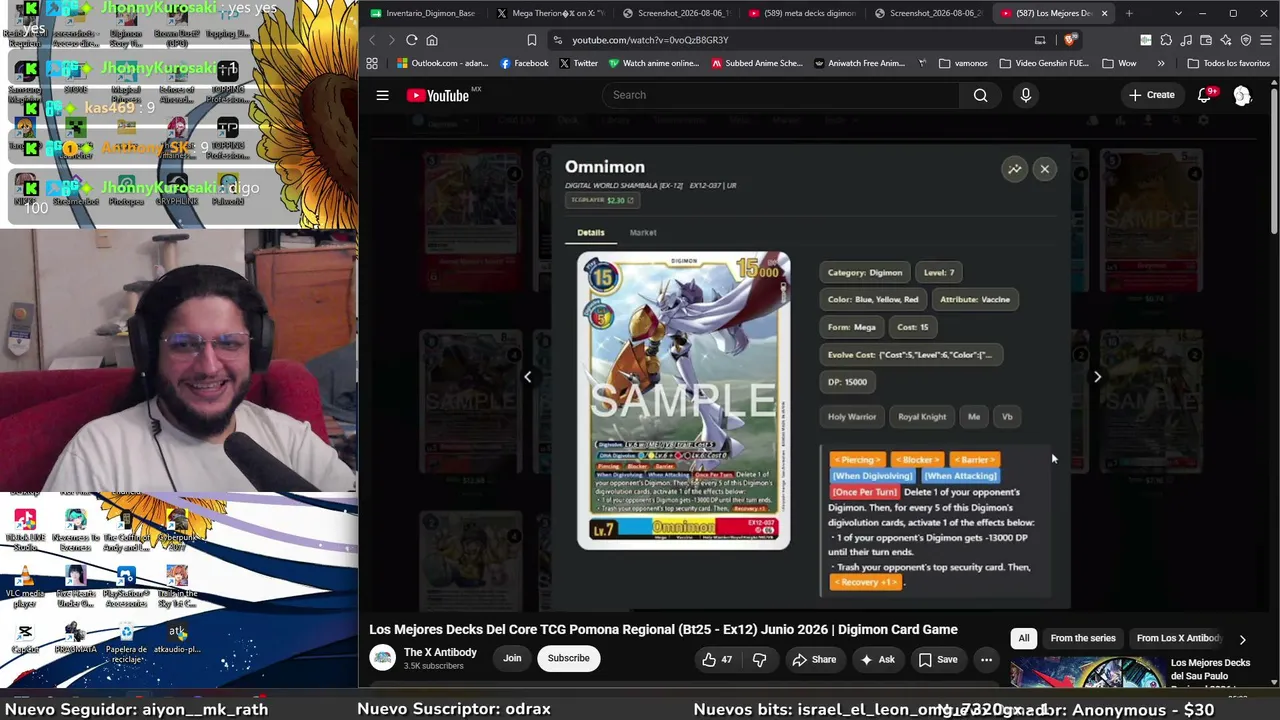Save the video to a playlist
Image resolution: width=1280 pixels, height=720 pixels.
[938, 659]
